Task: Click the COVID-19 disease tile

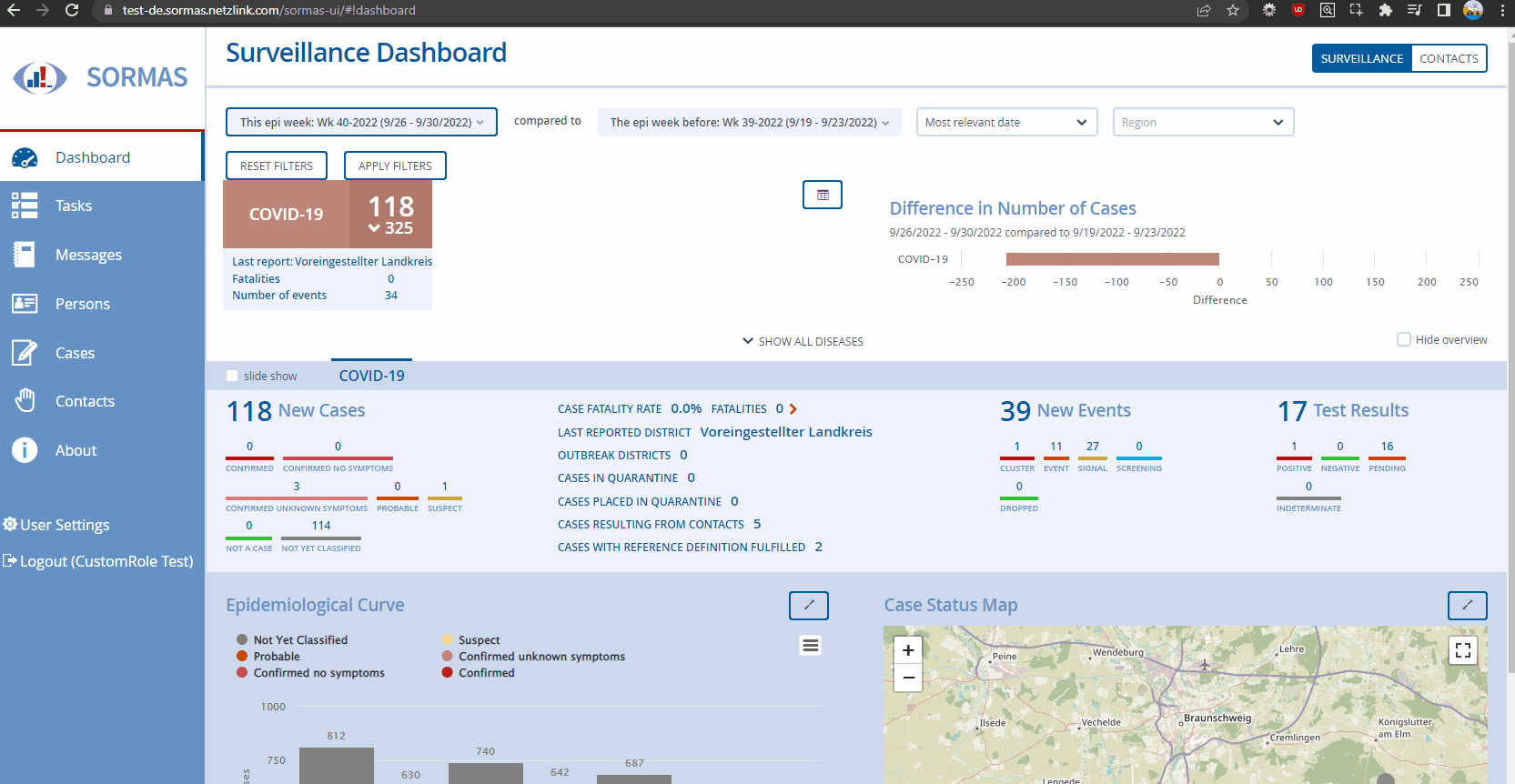Action: tap(286, 214)
